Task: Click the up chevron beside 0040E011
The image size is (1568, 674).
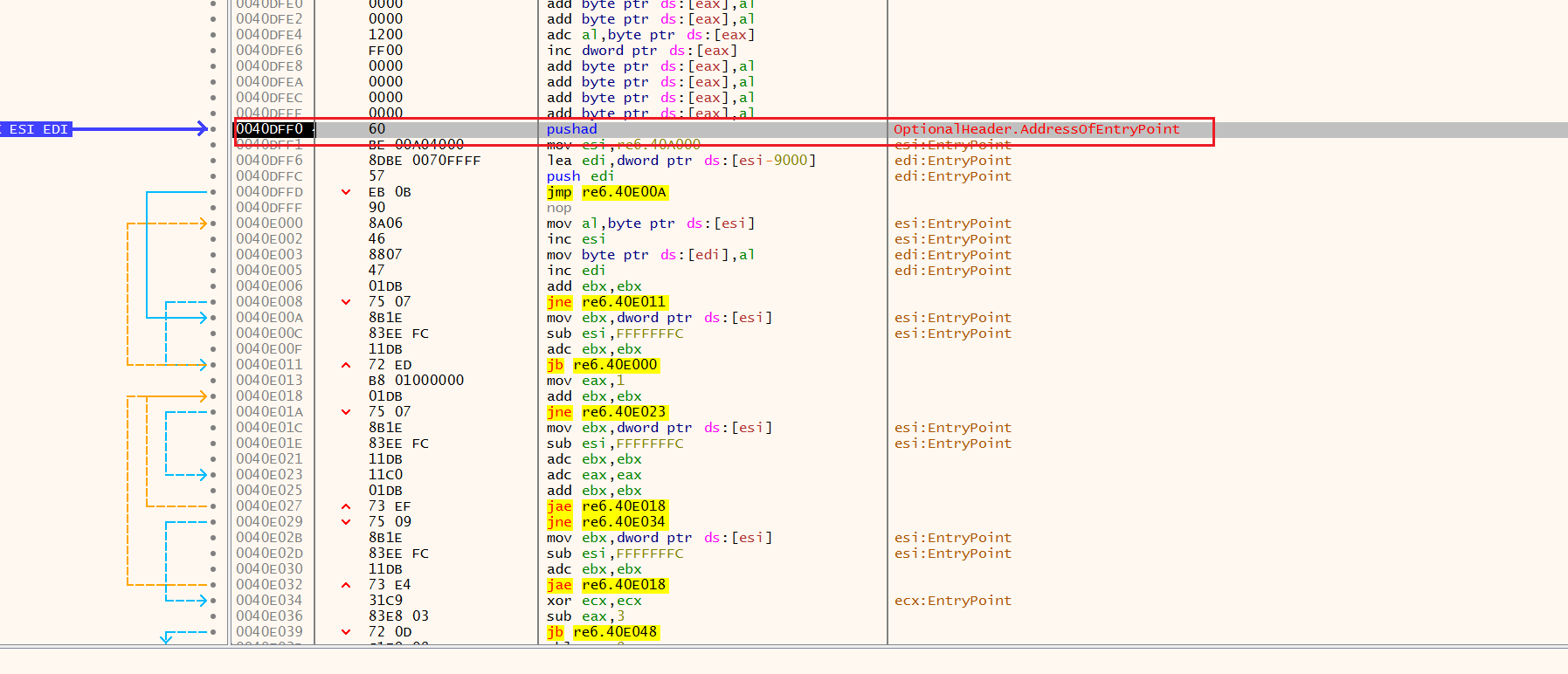Action: [346, 365]
